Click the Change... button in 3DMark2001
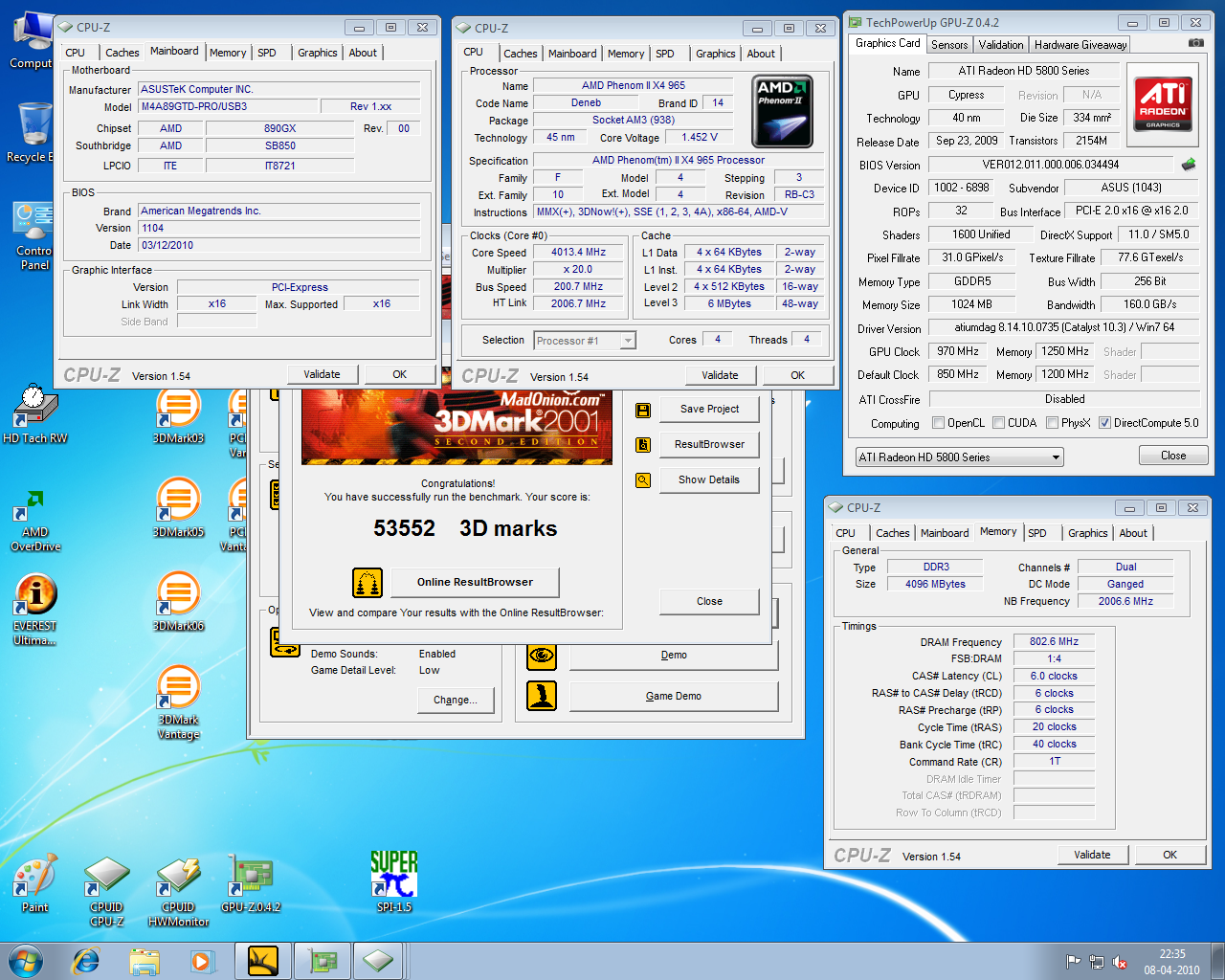The width and height of the screenshot is (1225, 980). pos(456,701)
